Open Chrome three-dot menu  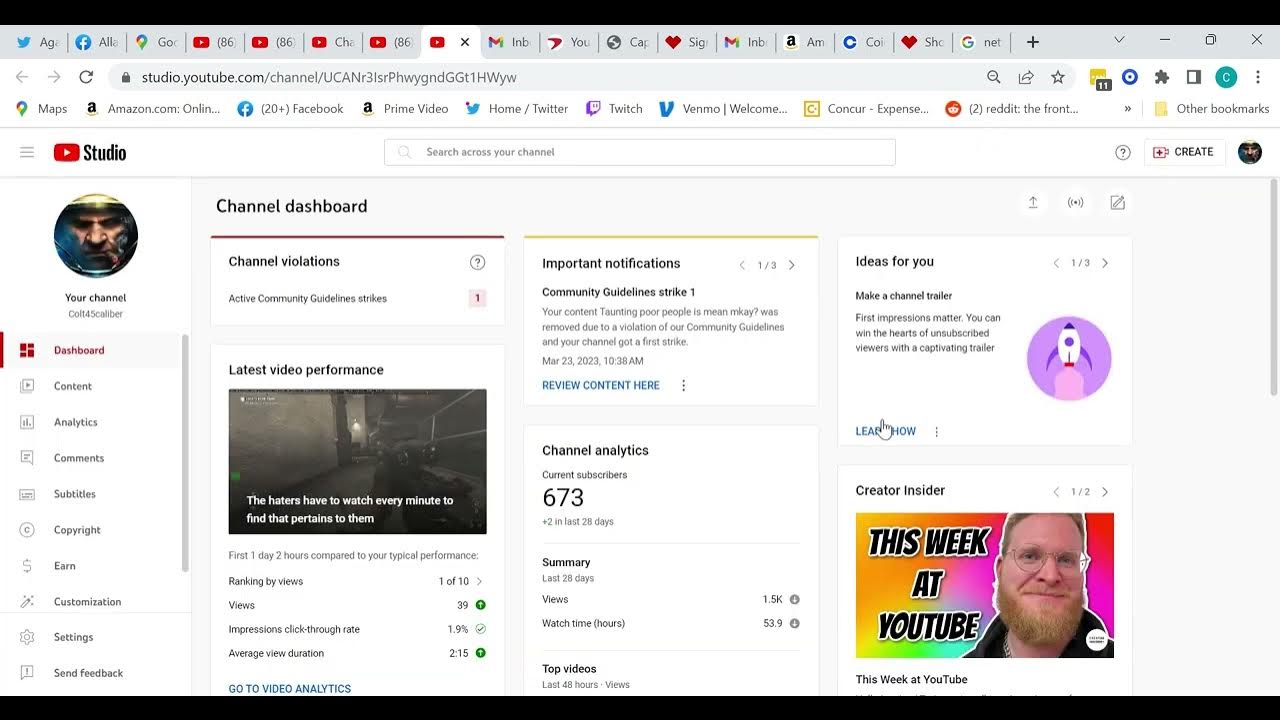tap(1258, 77)
